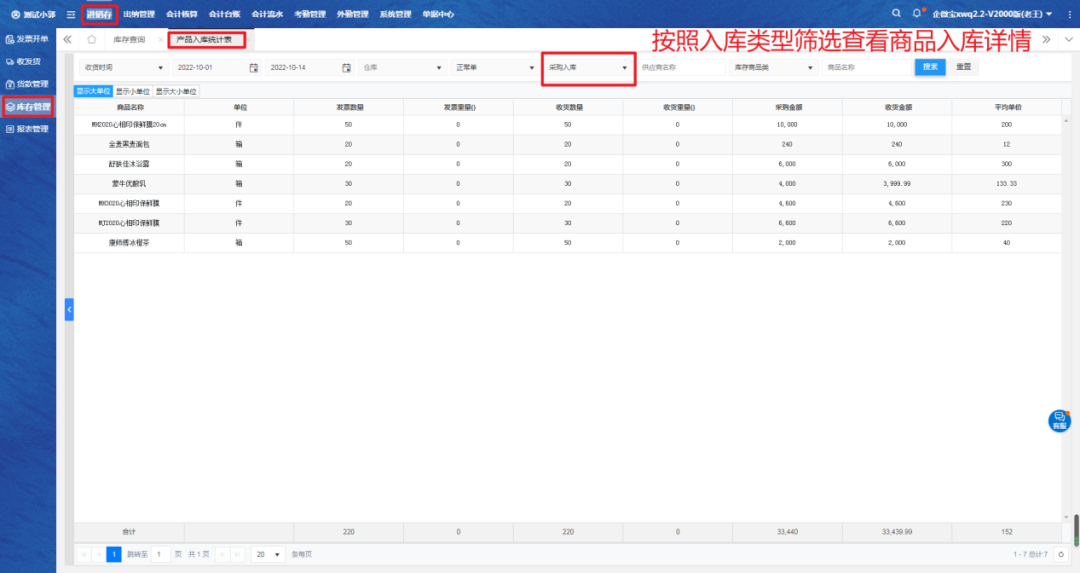Open the notification bell
Image resolution: width=1080 pixels, height=573 pixels.
(x=916, y=13)
